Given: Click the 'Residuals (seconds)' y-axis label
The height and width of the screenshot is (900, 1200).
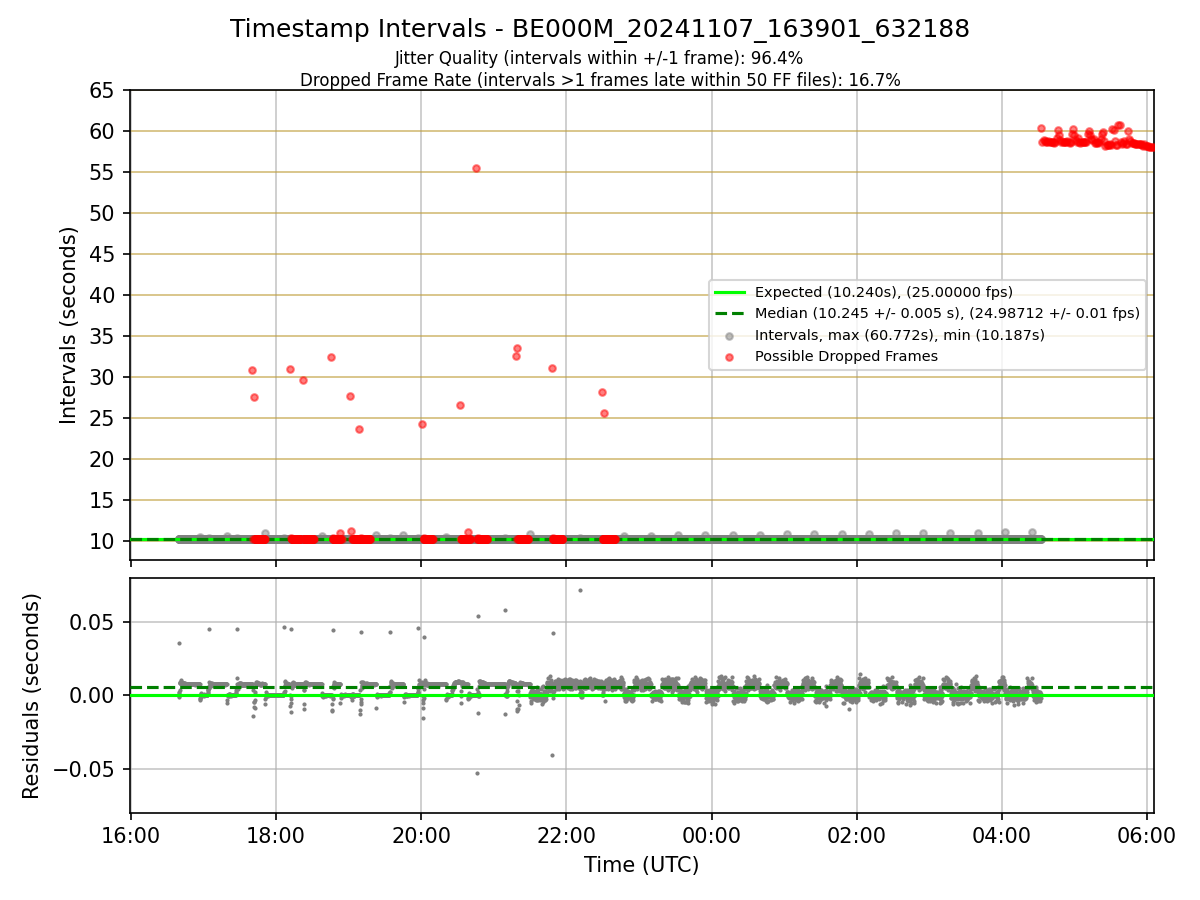Looking at the screenshot, I should 32,696.
